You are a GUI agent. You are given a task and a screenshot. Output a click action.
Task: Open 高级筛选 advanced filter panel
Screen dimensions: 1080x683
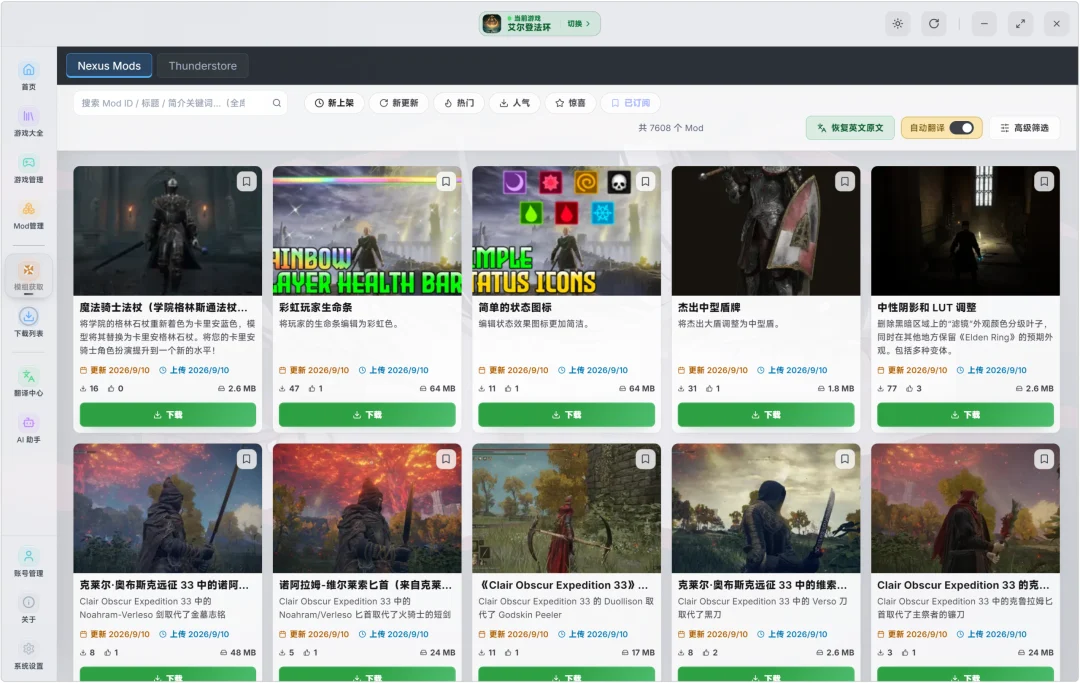1024,128
